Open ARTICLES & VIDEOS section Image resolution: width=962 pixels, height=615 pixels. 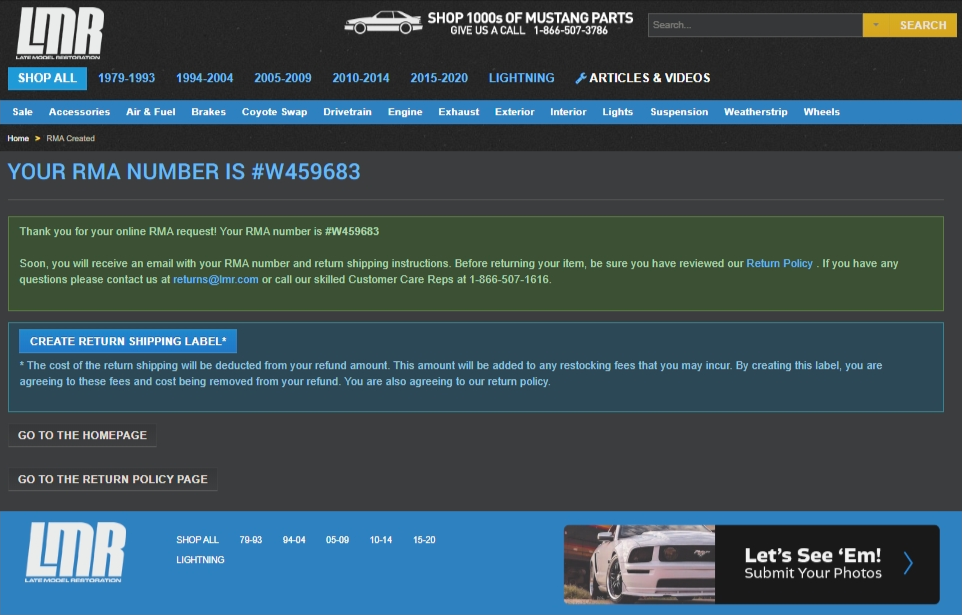coord(648,77)
